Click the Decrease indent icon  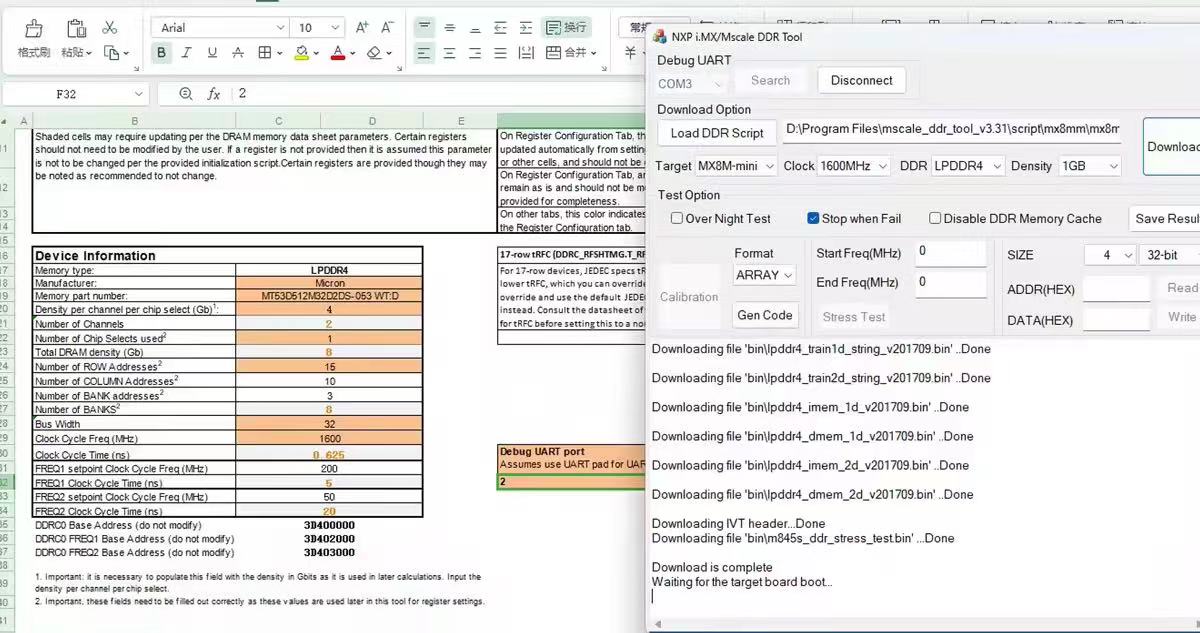[501, 28]
